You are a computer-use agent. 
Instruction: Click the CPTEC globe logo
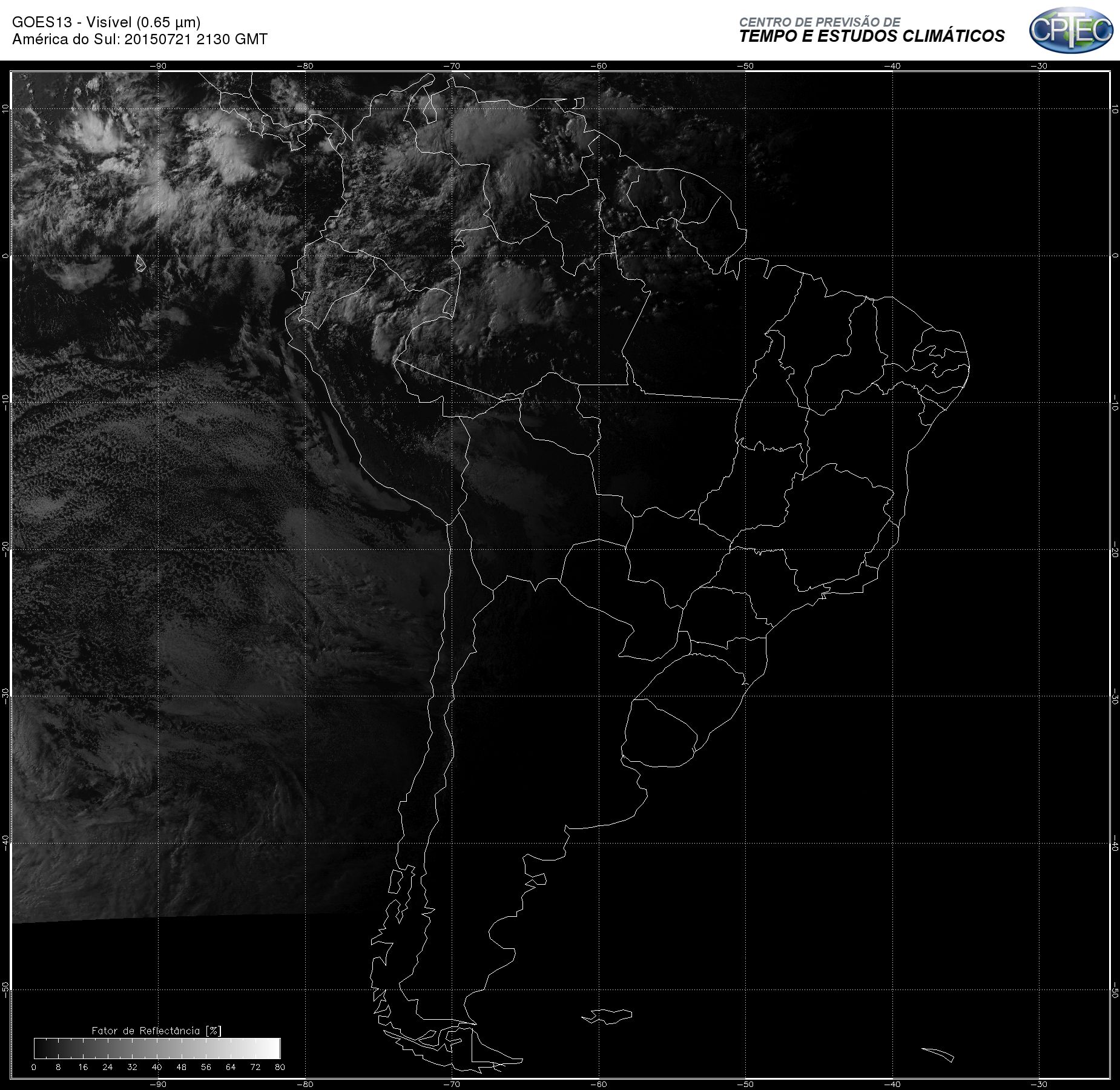(x=1070, y=30)
